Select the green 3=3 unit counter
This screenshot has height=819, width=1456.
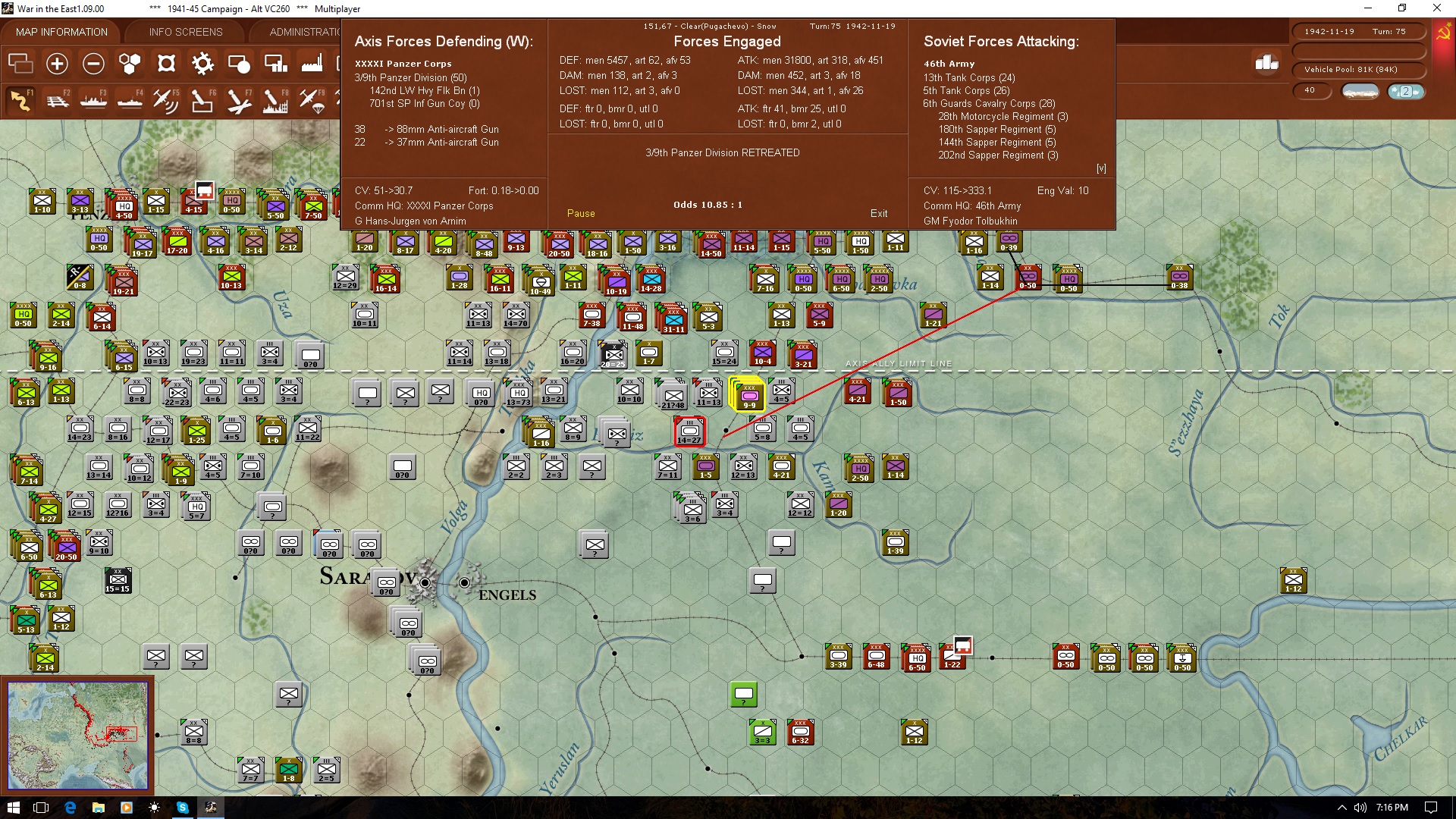point(763,732)
